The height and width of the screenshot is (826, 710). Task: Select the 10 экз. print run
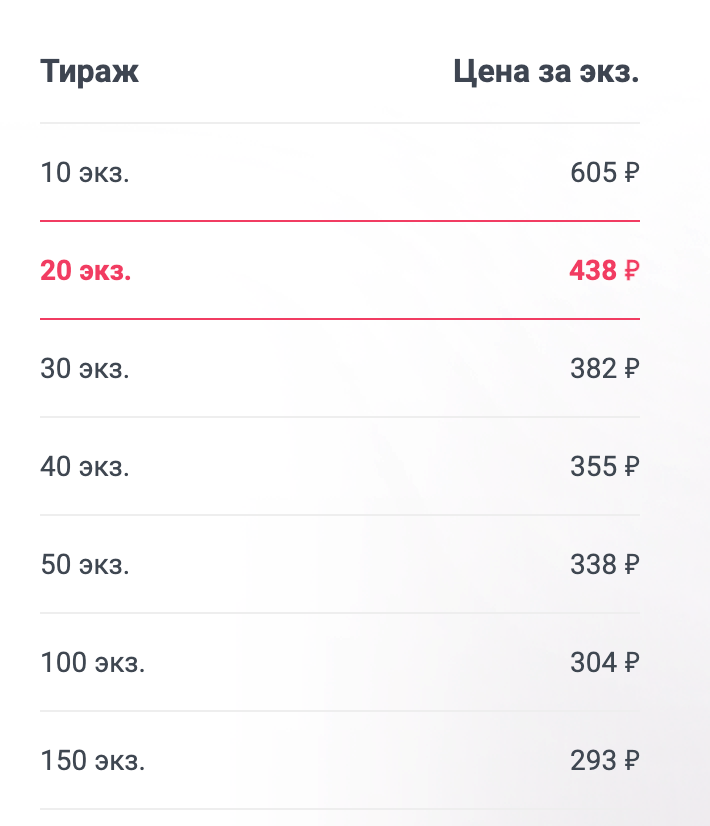[85, 173]
